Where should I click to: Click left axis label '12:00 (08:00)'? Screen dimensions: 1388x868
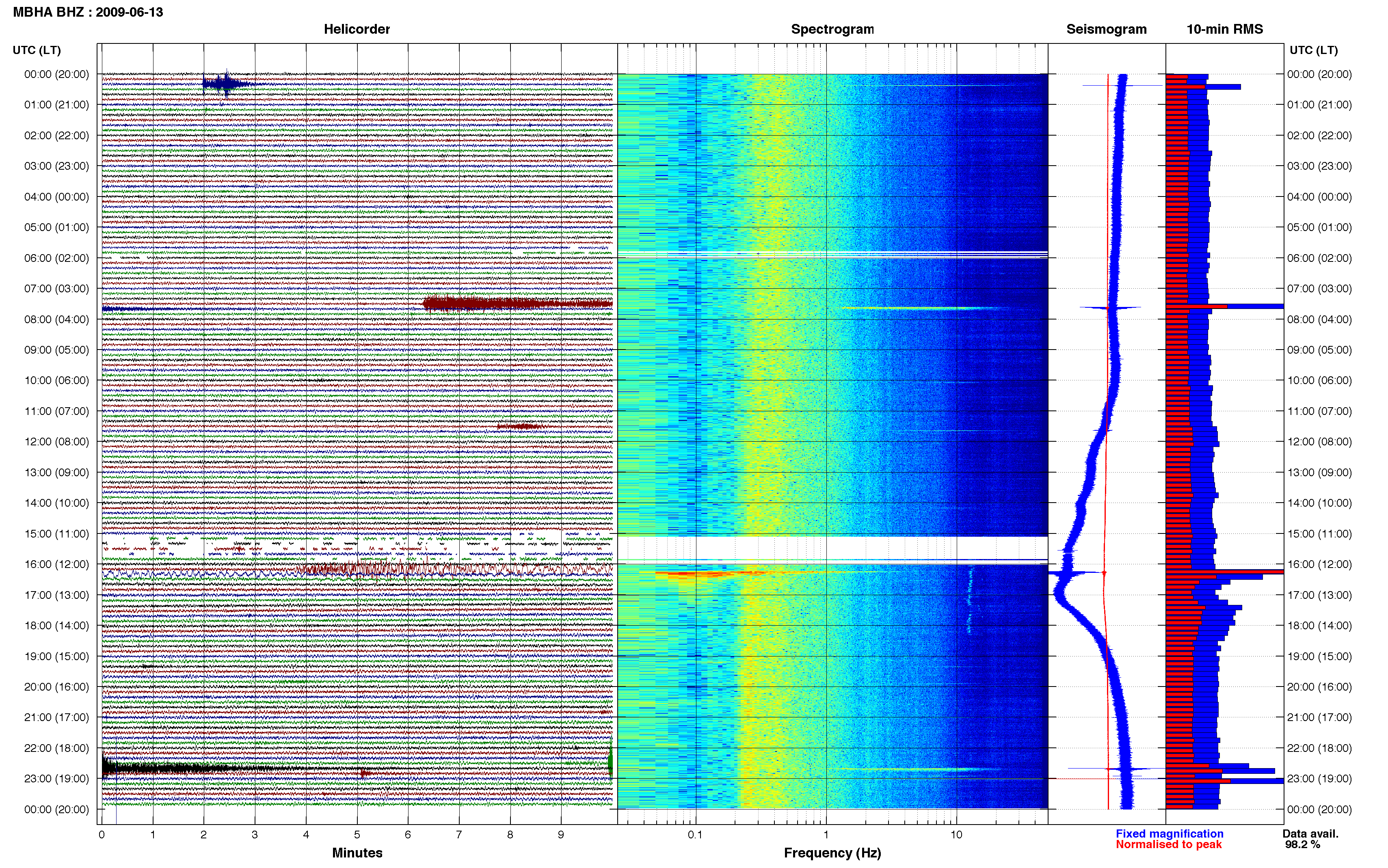[56, 441]
